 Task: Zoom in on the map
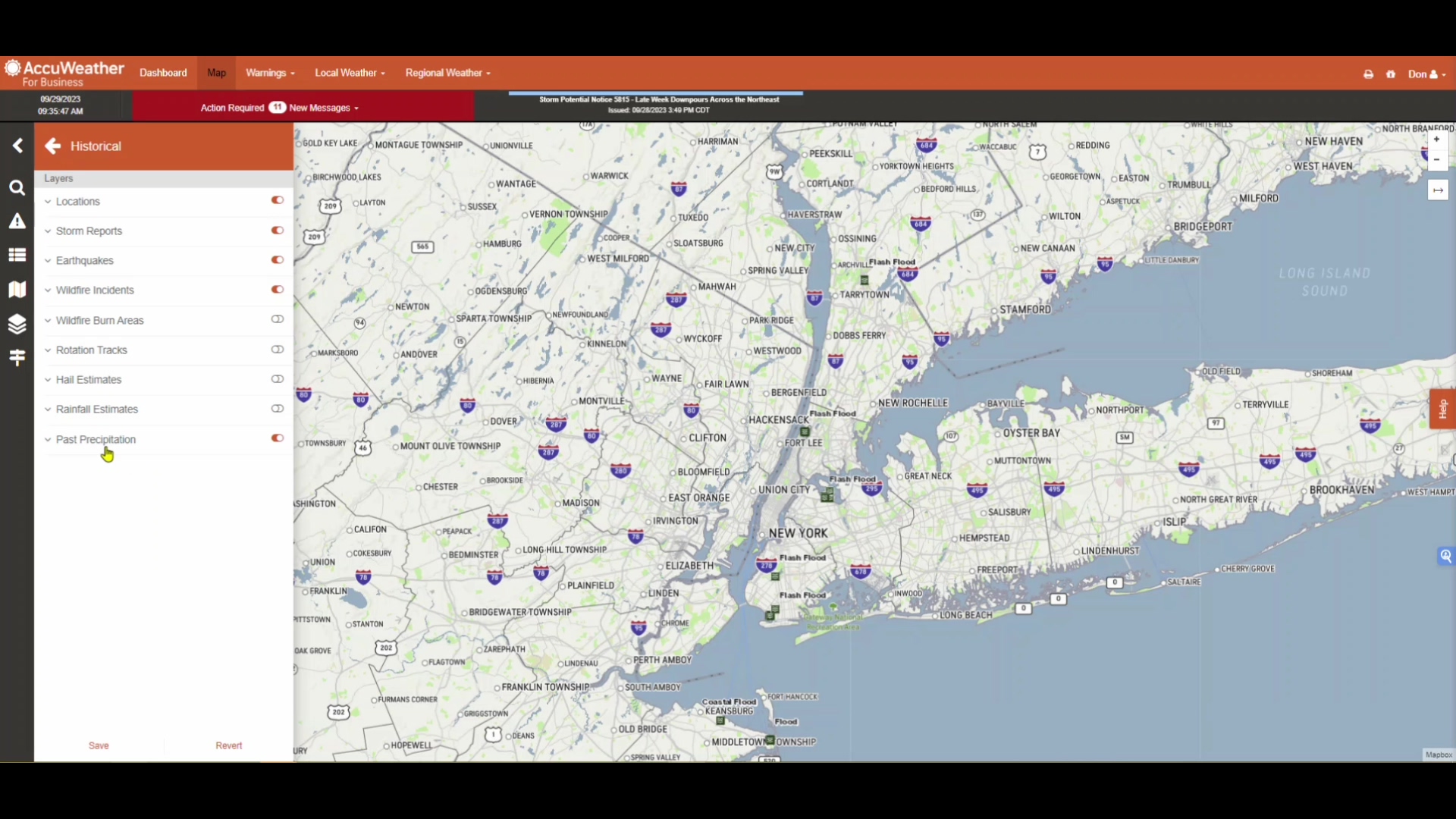1436,140
